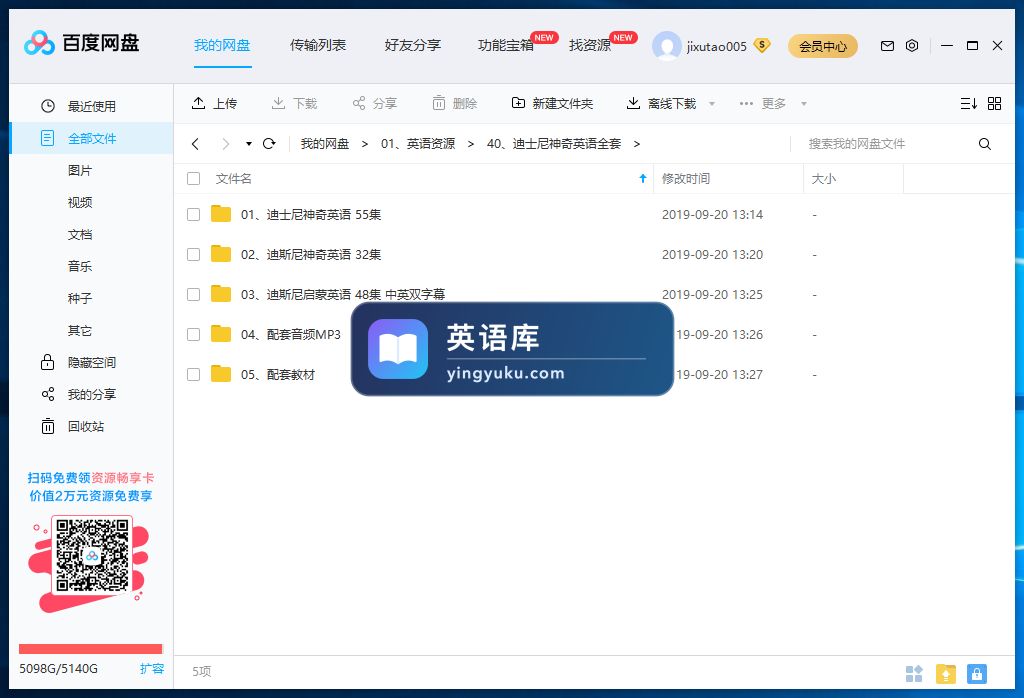1024x698 pixels.
Task: Click the chevron after 我的网盘 breadcrumb
Action: coord(364,144)
